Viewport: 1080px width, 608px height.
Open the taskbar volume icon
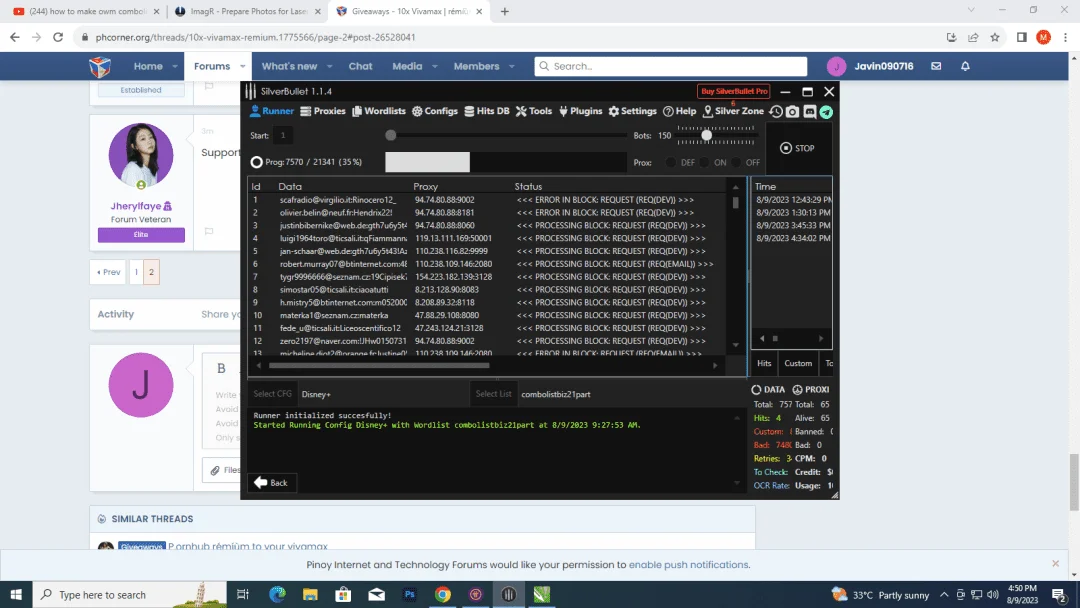click(x=993, y=594)
